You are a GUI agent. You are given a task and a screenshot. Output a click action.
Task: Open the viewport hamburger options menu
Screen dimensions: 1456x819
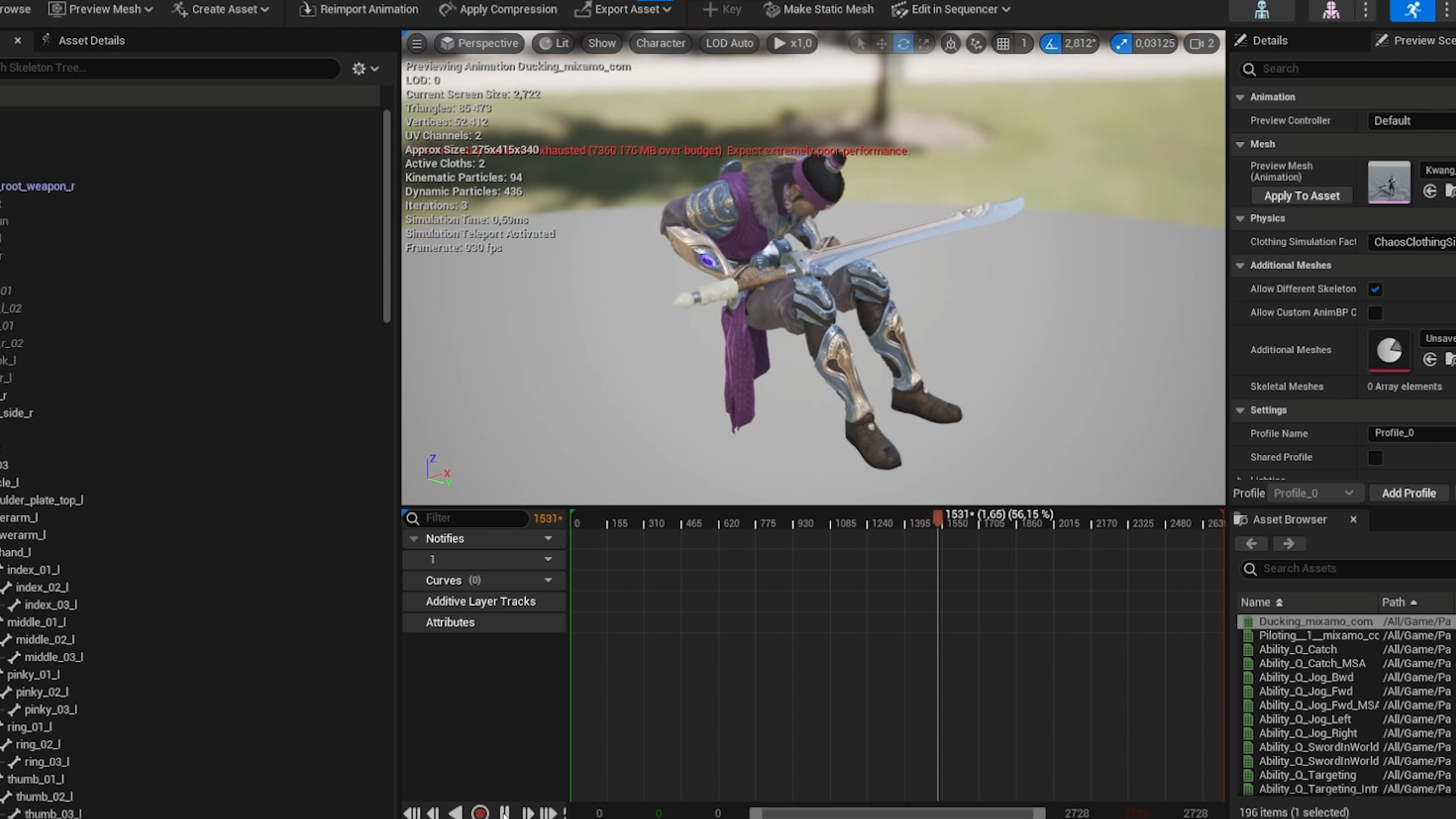point(416,43)
